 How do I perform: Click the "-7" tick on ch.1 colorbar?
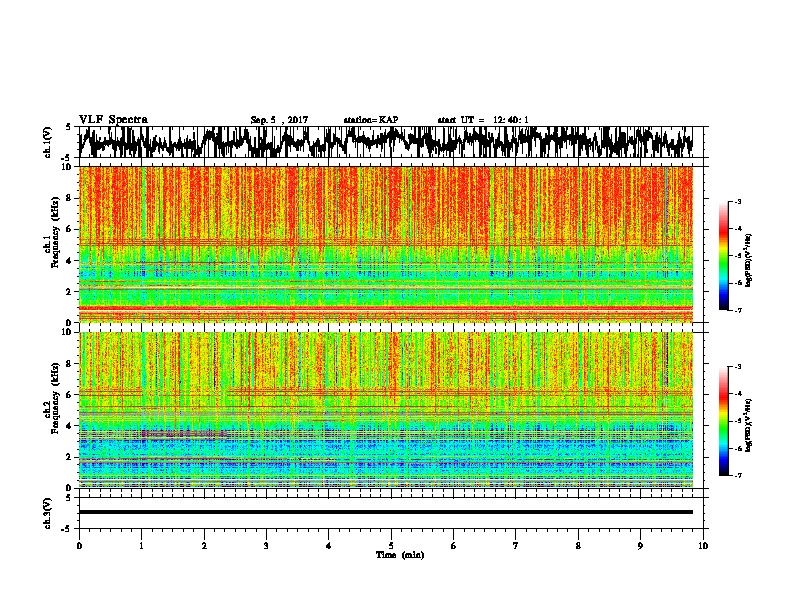click(738, 310)
